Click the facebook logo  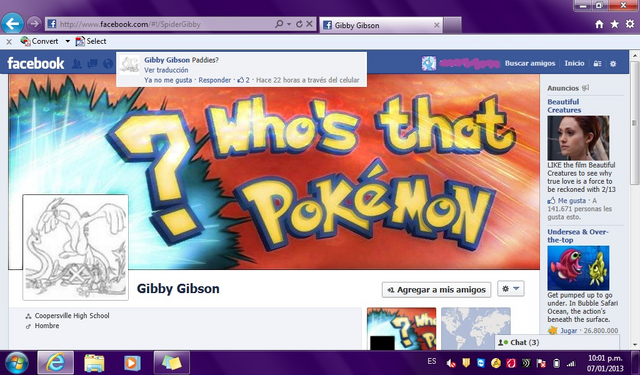36,63
